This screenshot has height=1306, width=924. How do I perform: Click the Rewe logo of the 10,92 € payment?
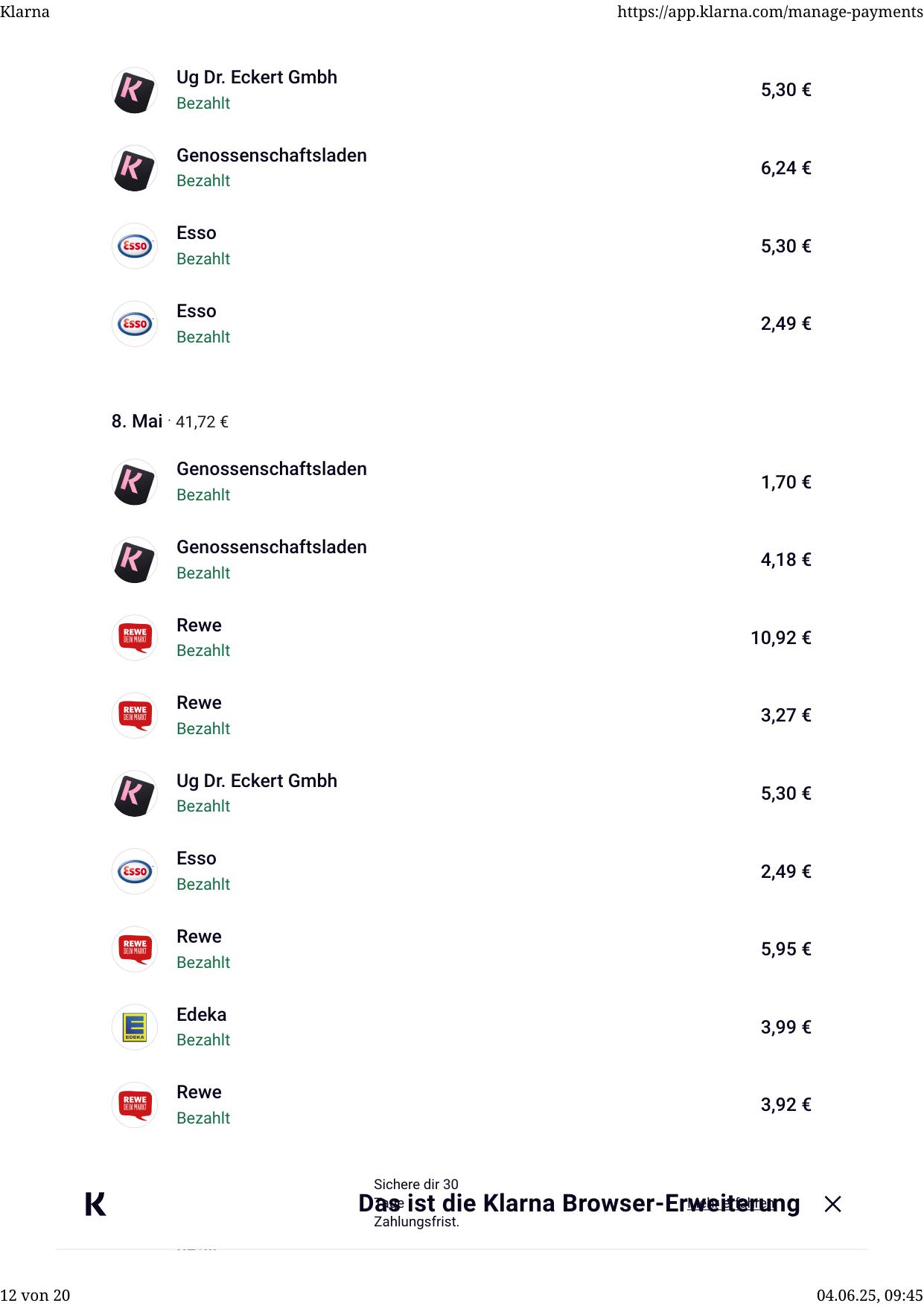[135, 637]
